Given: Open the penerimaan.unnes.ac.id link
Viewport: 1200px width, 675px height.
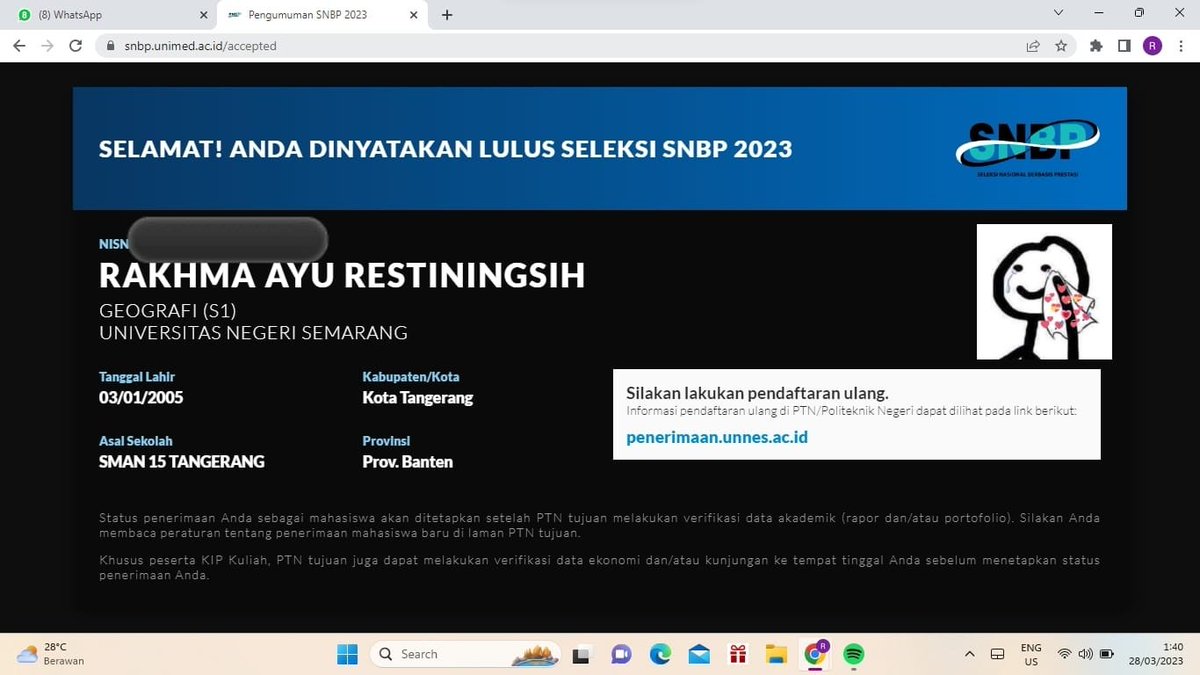Looking at the screenshot, I should (x=717, y=437).
